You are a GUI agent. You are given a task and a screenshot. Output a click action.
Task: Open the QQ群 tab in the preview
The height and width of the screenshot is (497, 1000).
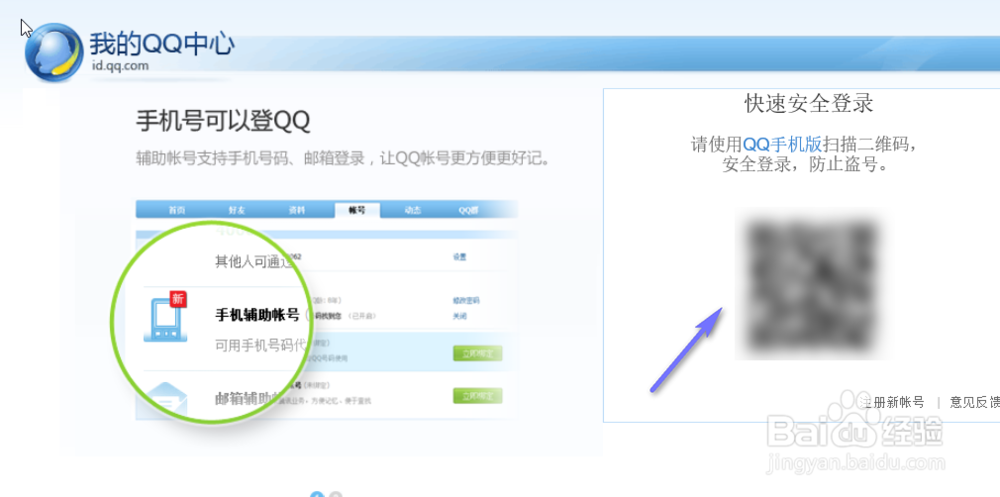pos(468,211)
